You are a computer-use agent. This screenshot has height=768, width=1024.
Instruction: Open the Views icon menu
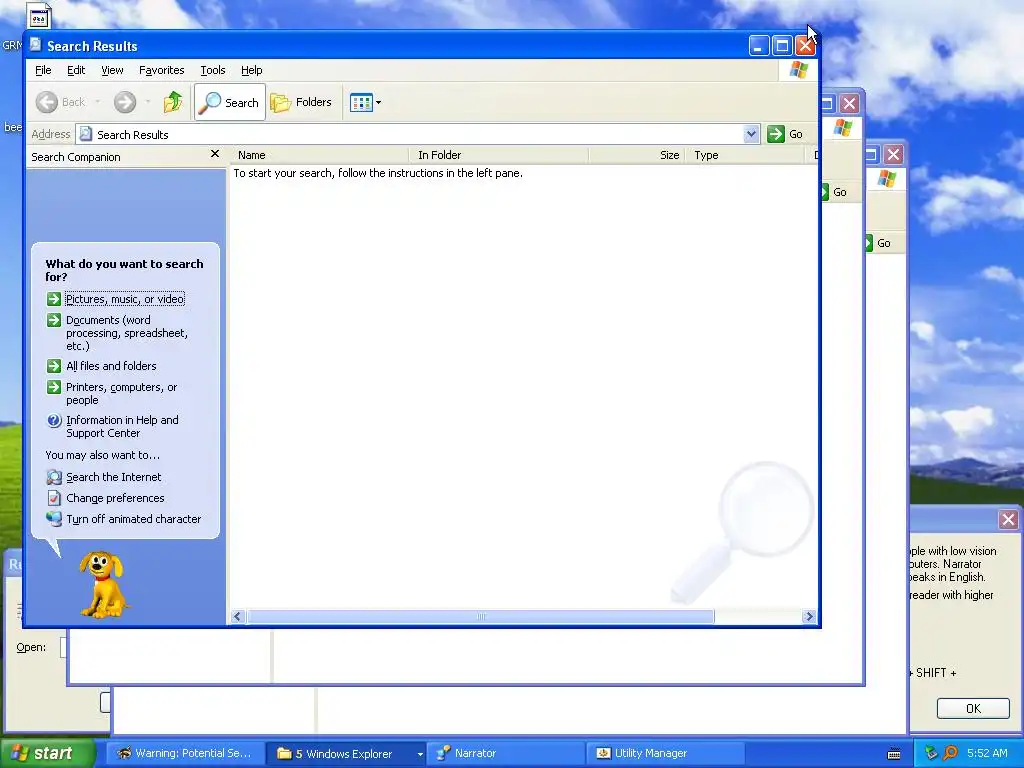[365, 102]
